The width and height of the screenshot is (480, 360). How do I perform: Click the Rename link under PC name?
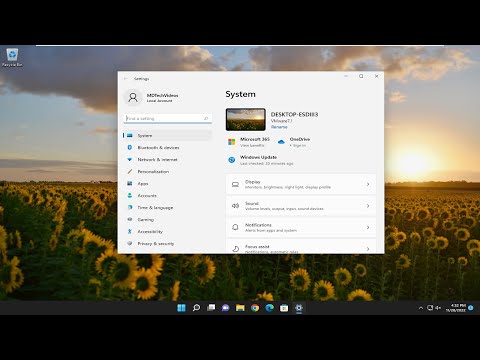tap(279, 127)
